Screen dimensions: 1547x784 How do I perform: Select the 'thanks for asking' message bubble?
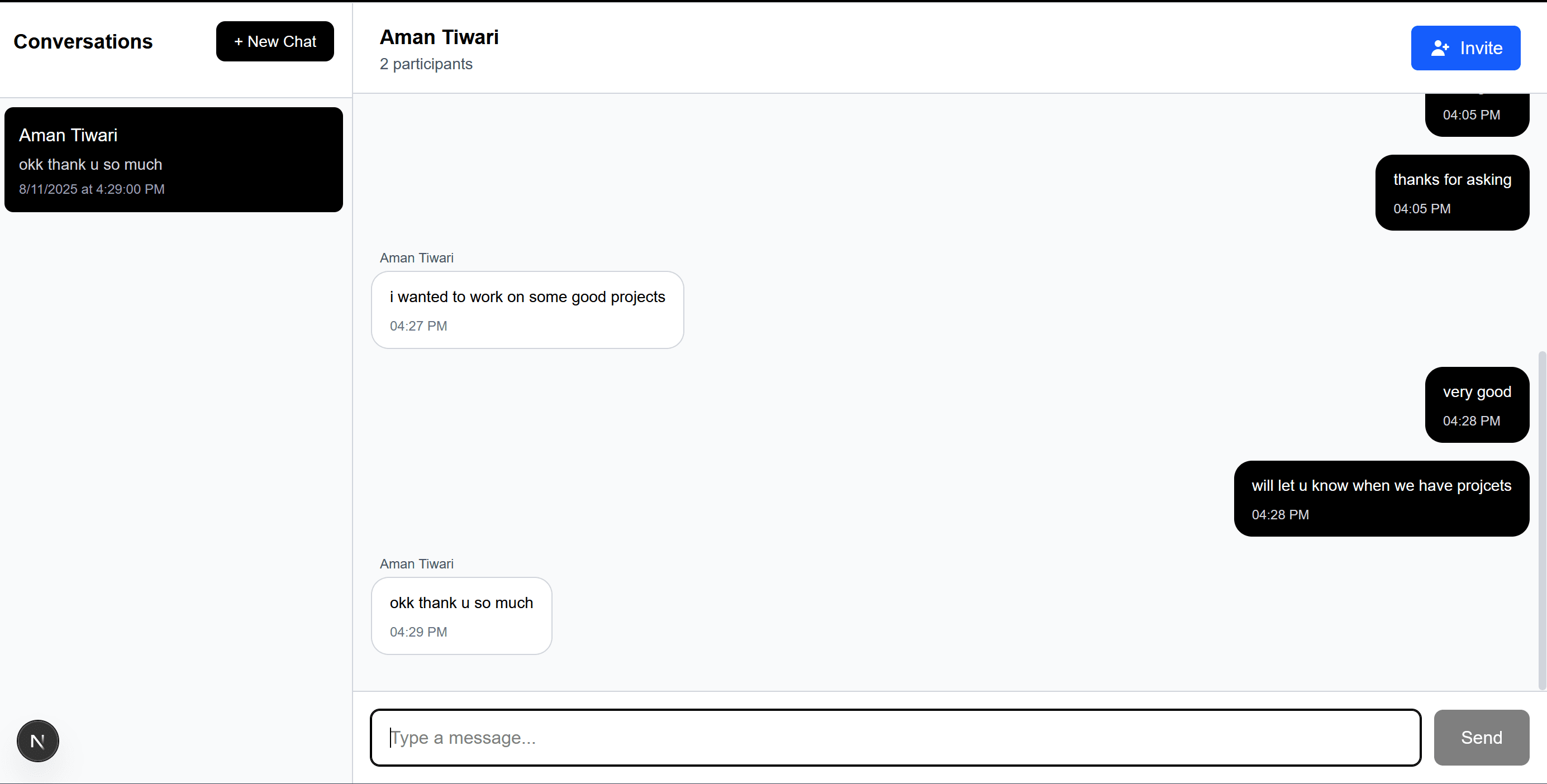pyautogui.click(x=1452, y=193)
